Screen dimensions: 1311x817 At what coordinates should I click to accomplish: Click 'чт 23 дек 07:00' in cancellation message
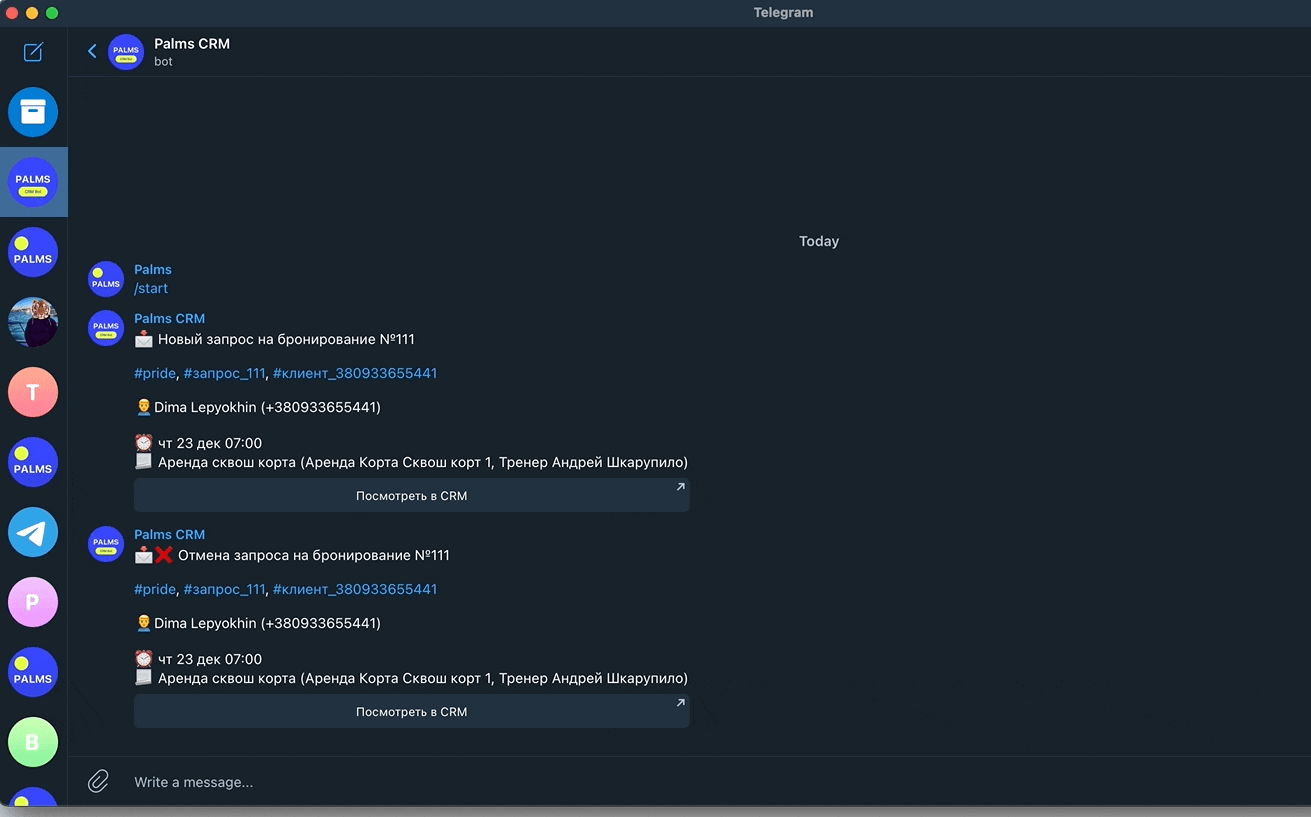click(210, 659)
